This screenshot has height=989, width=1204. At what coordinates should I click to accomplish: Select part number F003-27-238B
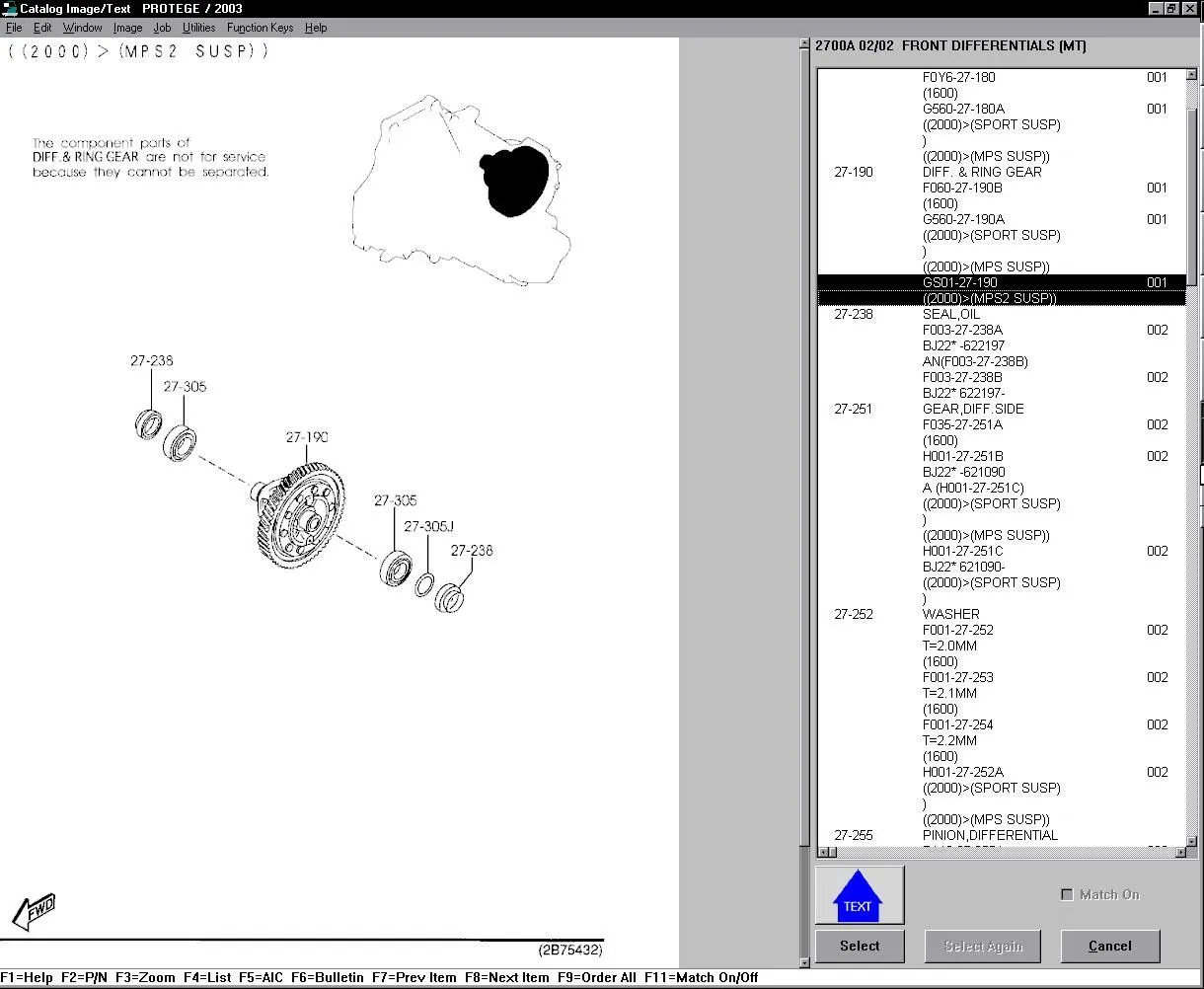click(962, 377)
